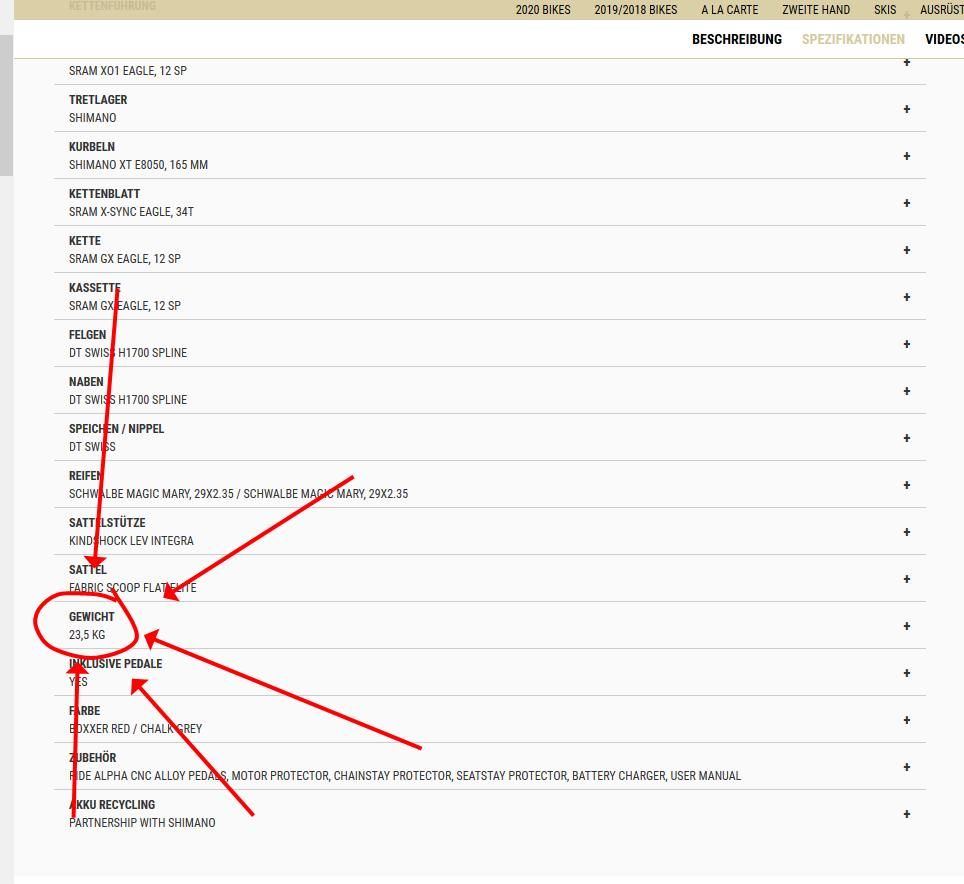
Task: Select the Schwalbe Magic Mary tire value
Action: (239, 494)
